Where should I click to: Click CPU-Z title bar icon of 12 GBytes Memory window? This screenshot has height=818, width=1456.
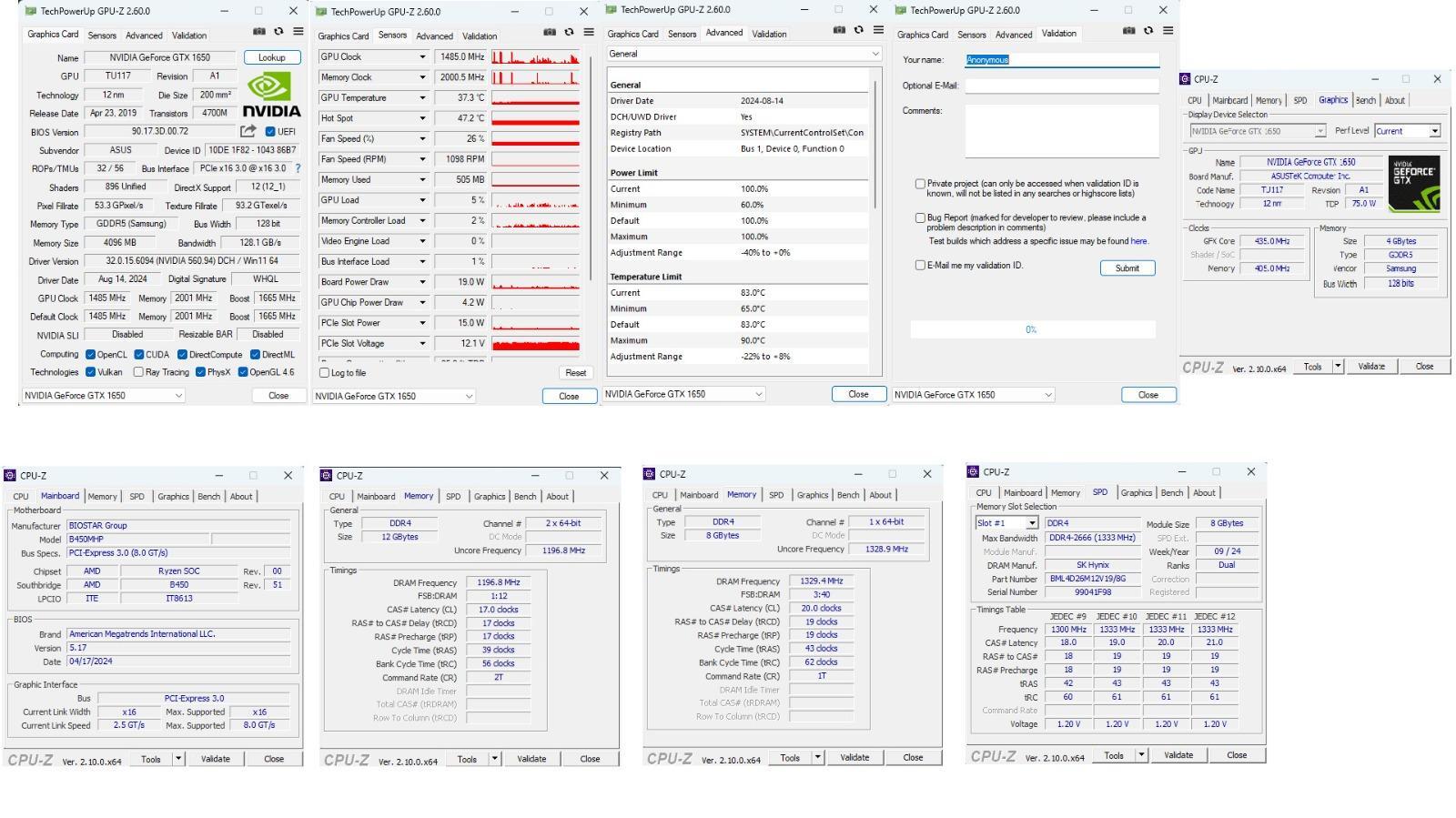(326, 475)
